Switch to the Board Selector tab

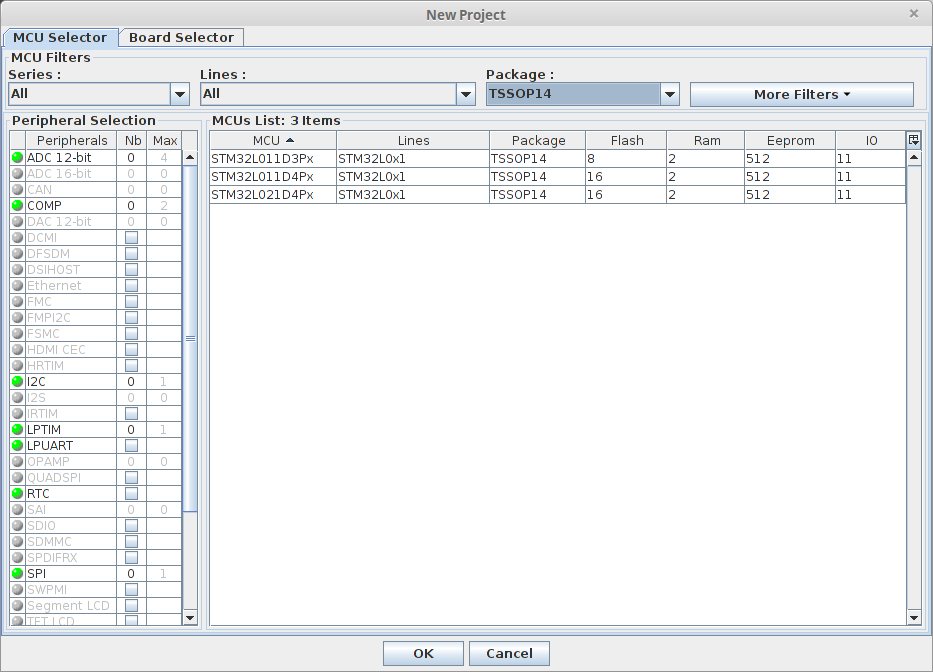tap(181, 37)
